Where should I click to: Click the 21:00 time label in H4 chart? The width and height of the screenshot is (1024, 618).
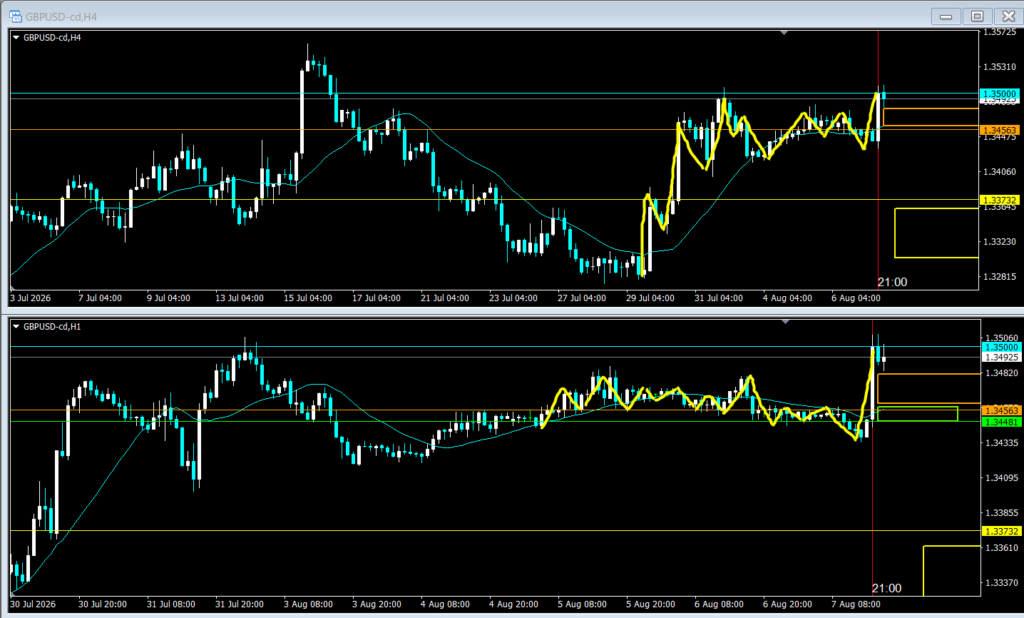pyautogui.click(x=892, y=282)
